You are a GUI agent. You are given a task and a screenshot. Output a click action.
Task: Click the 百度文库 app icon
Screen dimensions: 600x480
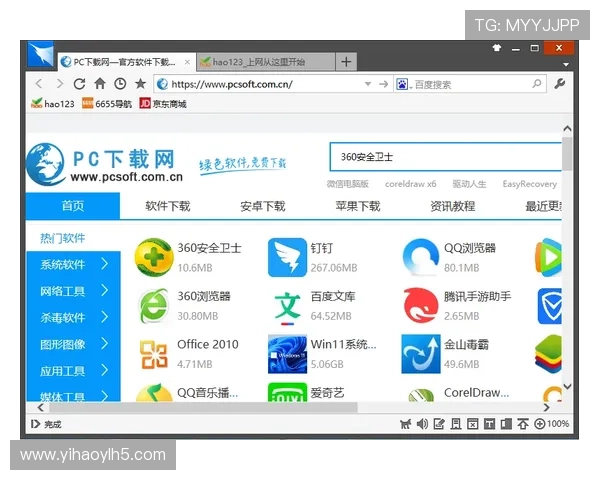tap(287, 307)
